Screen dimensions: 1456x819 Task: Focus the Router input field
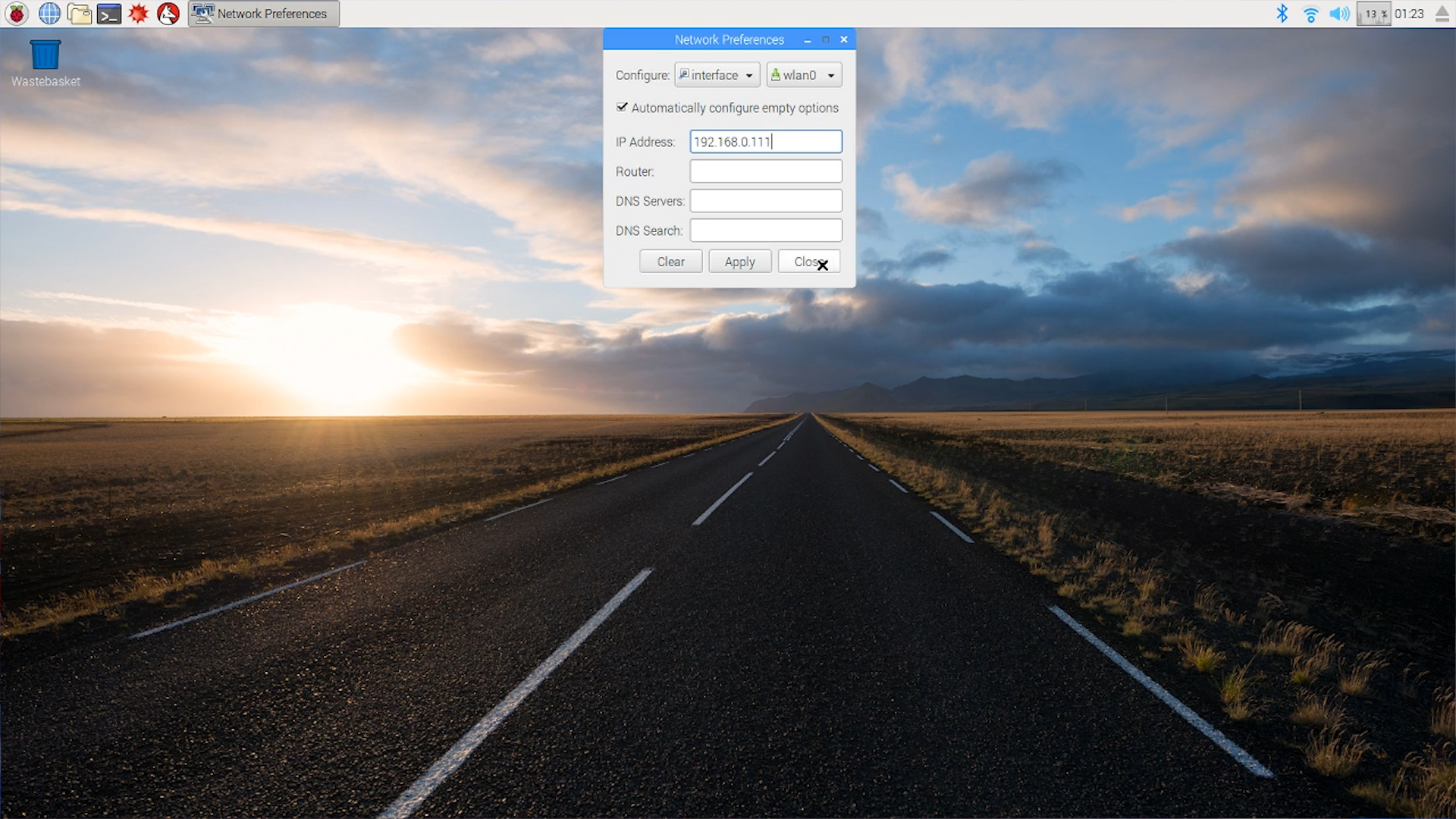(x=765, y=171)
